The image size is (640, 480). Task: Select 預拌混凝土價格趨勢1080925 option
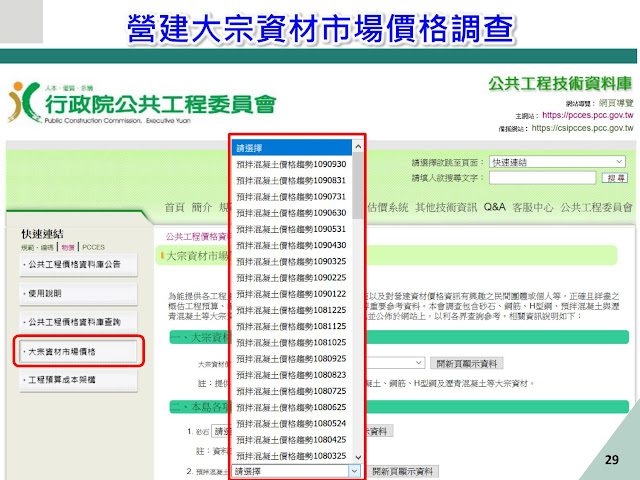291,359
